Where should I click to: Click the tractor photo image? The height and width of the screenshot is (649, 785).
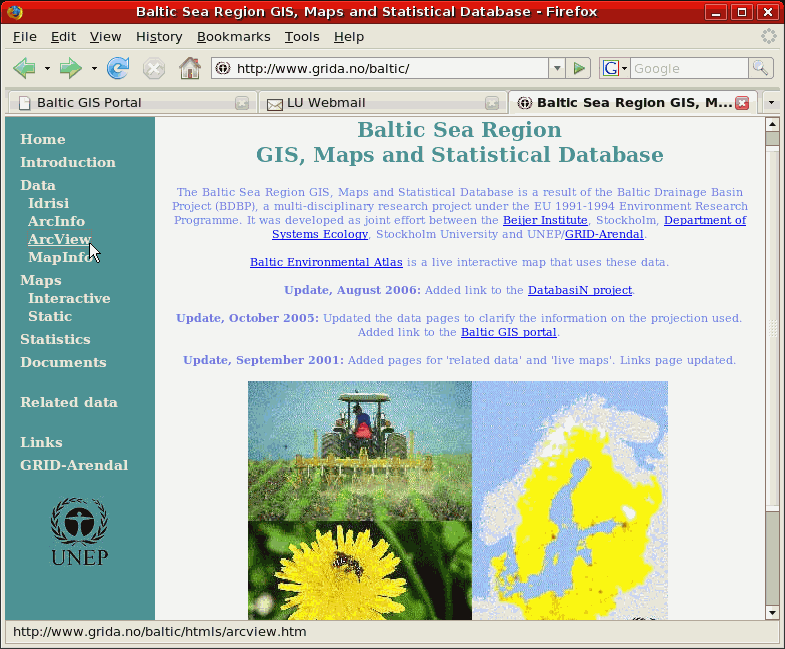click(359, 451)
